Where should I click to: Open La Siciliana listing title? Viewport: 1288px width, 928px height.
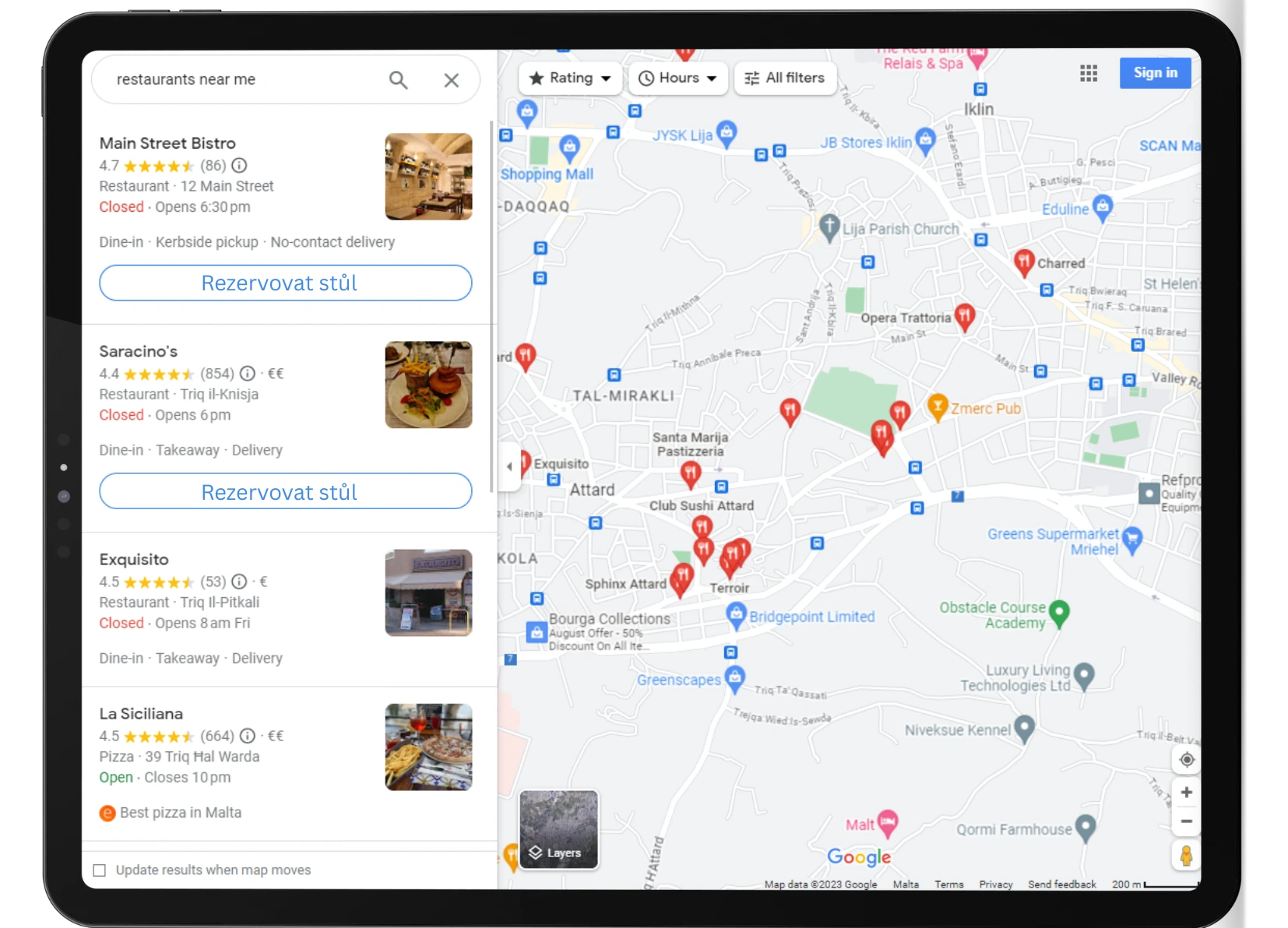click(141, 714)
